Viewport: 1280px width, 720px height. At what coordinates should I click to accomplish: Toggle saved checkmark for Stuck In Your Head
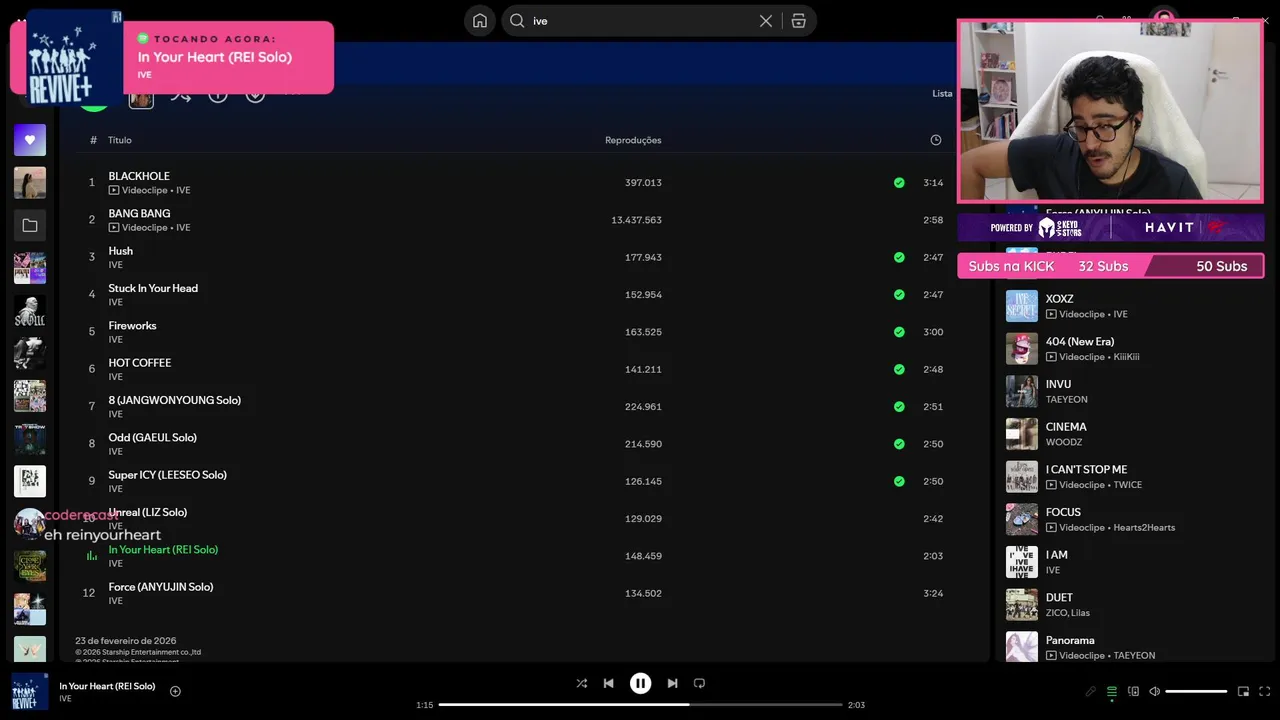tap(899, 295)
